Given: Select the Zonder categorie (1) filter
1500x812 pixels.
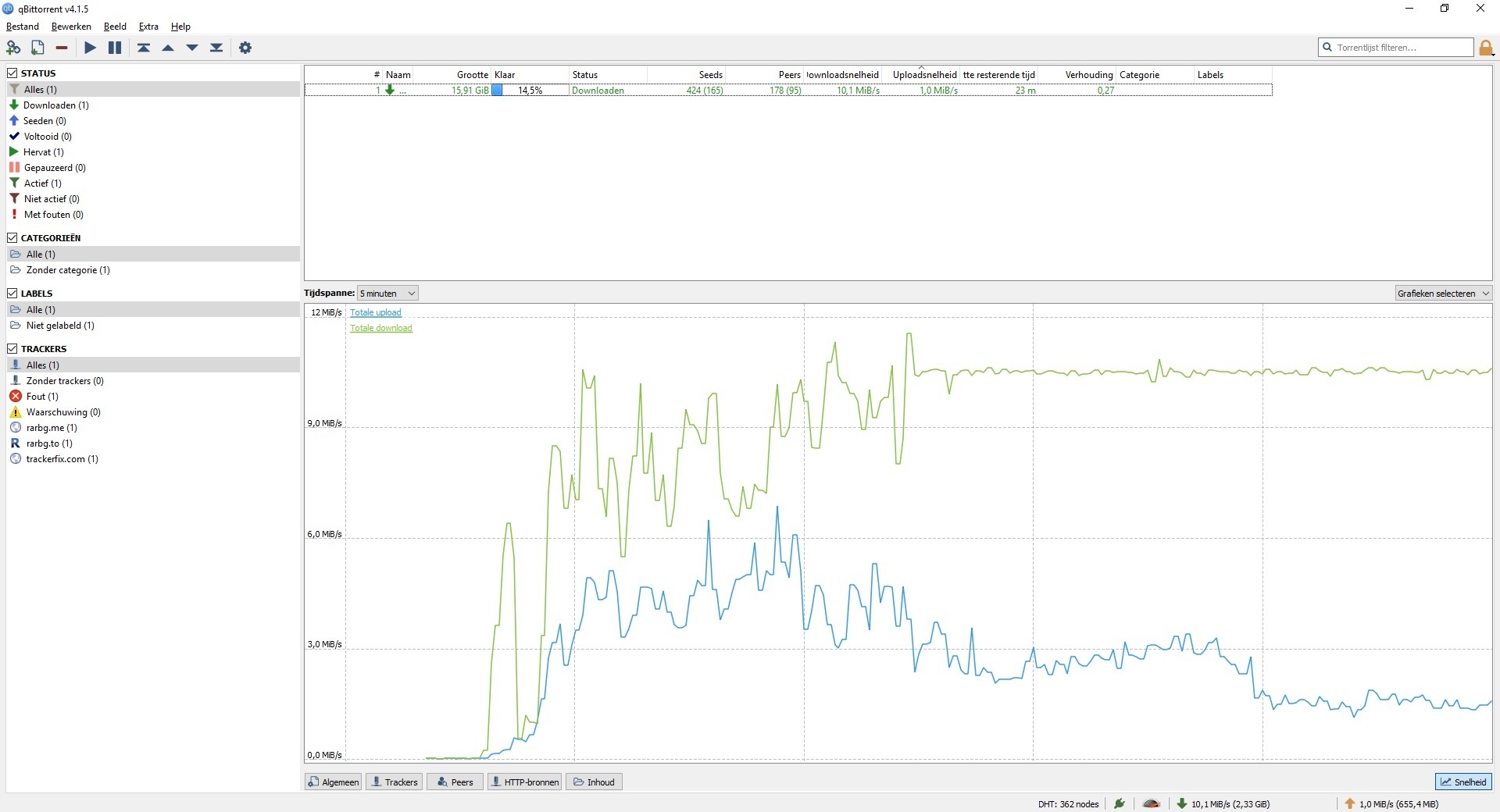Looking at the screenshot, I should [153, 269].
